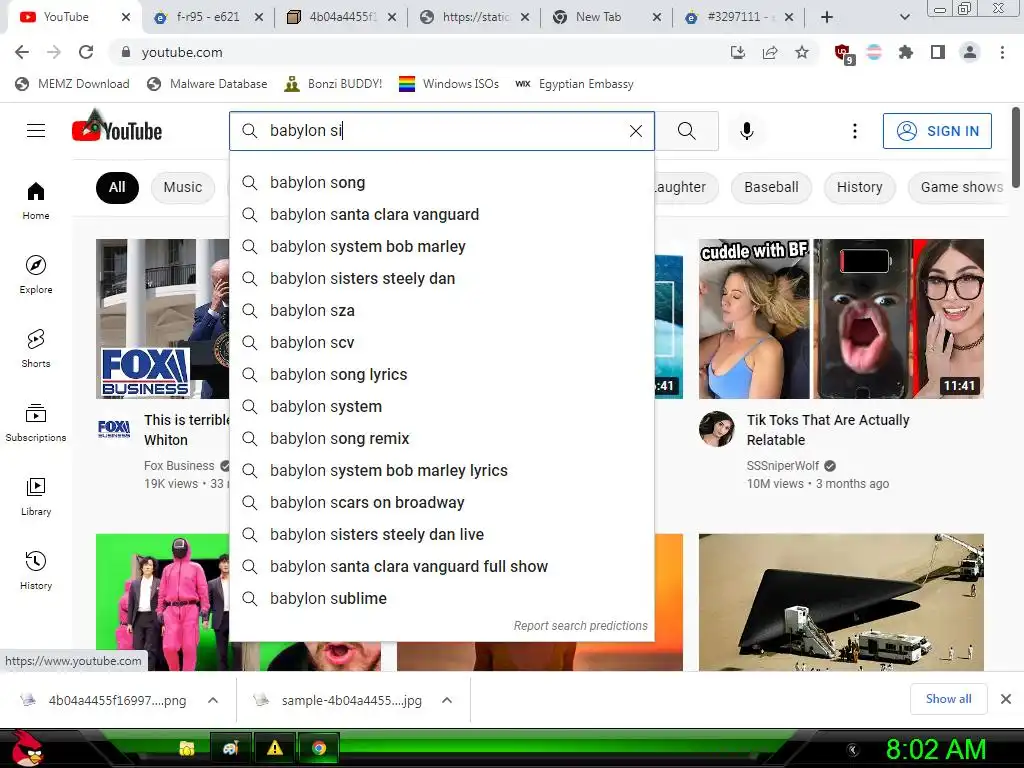Screen dimensions: 1024x768
Task: Open the YouTube hamburger guide menu
Action: [x=36, y=131]
